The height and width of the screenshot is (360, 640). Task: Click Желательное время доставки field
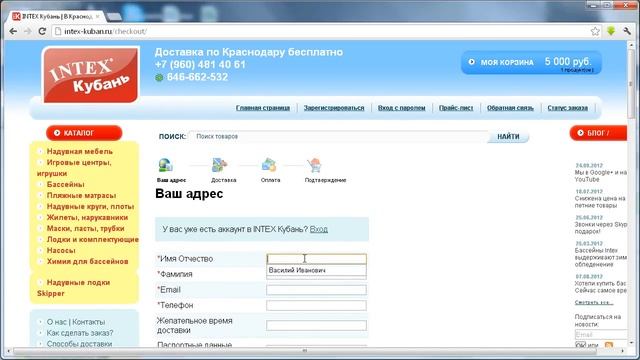[x=316, y=325]
